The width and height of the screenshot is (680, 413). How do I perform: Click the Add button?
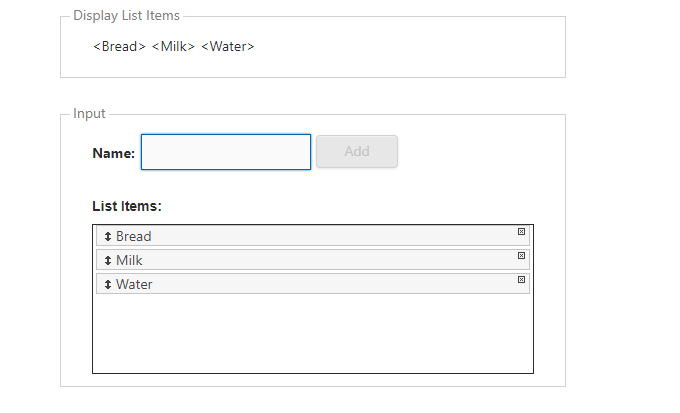(357, 151)
